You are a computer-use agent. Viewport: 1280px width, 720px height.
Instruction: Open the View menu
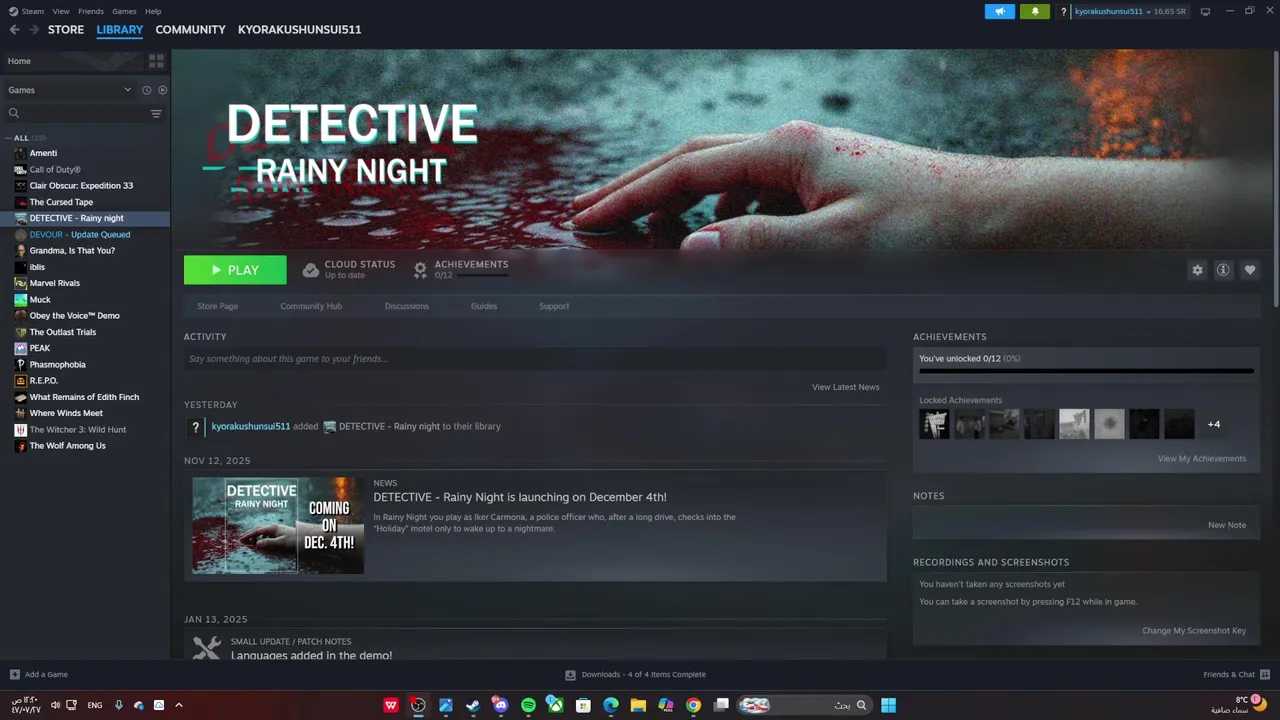click(x=60, y=11)
